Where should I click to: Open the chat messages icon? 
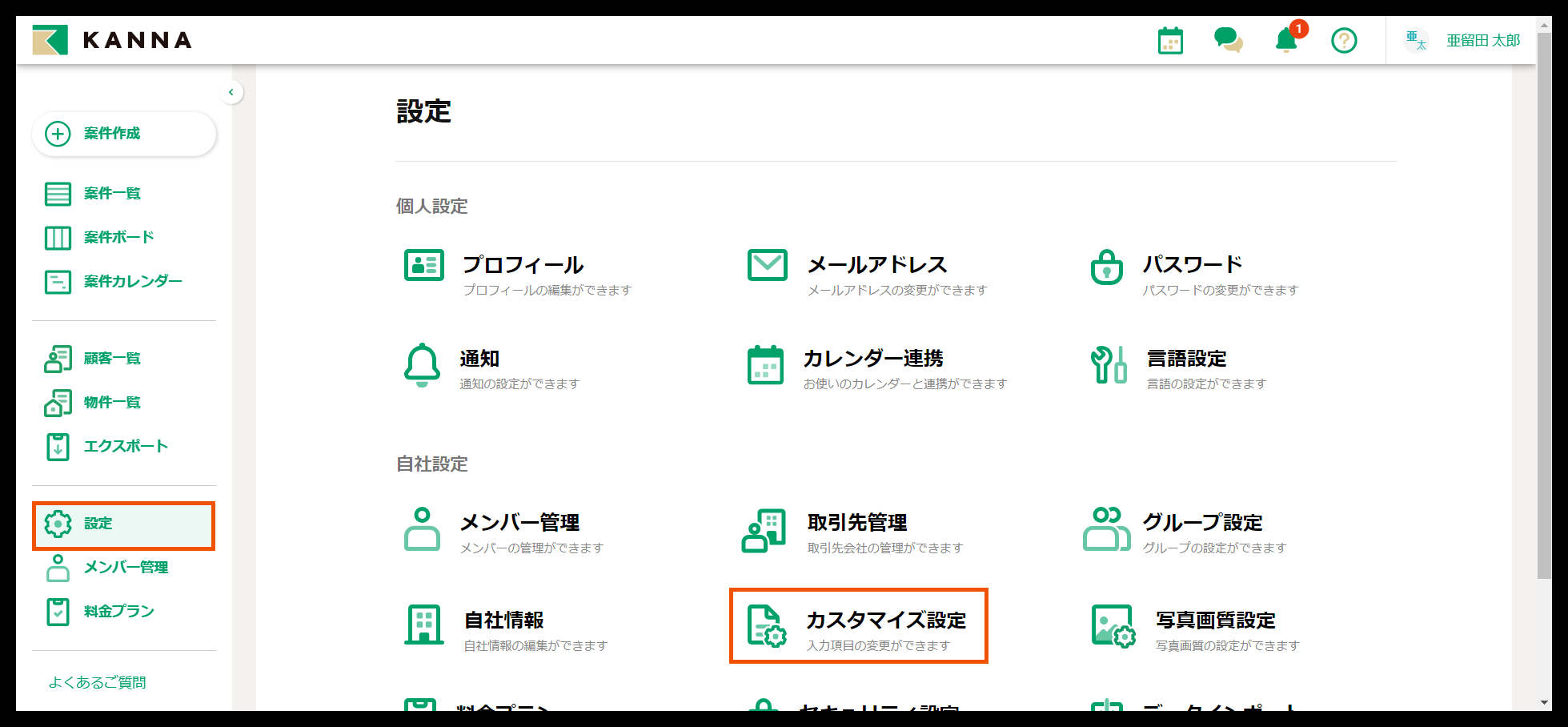pos(1228,42)
